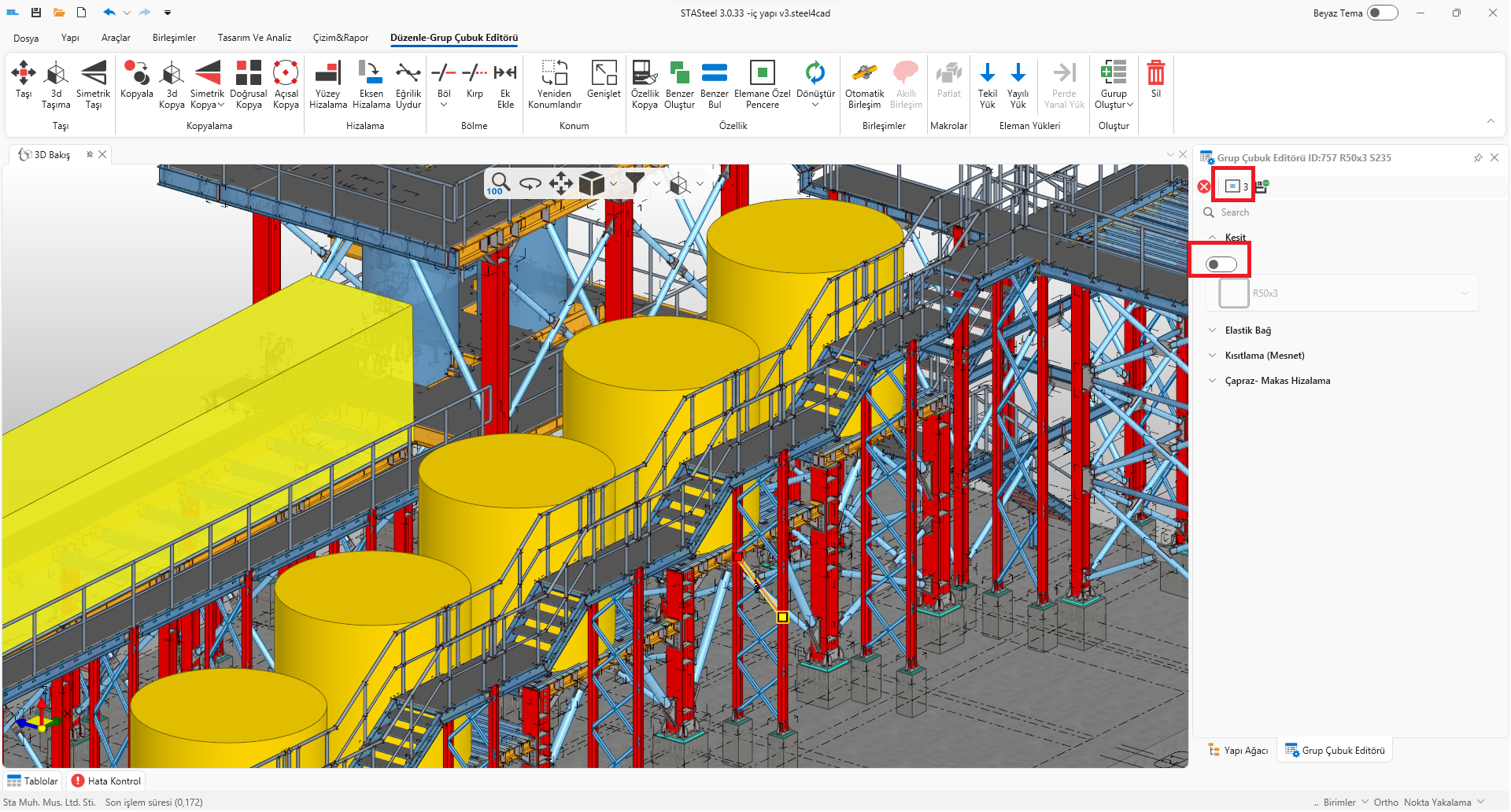Screen dimensions: 1511x812
Task: Click the Benzer Bul icon
Action: pos(714,75)
